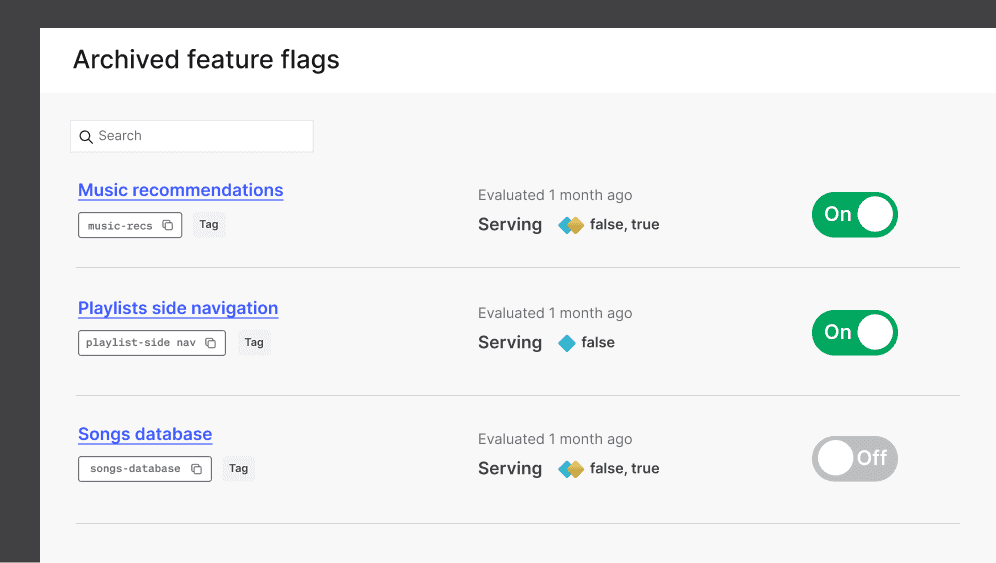This screenshot has height=563, width=996.
Task: Turn on the Songs database toggle
Action: (854, 458)
